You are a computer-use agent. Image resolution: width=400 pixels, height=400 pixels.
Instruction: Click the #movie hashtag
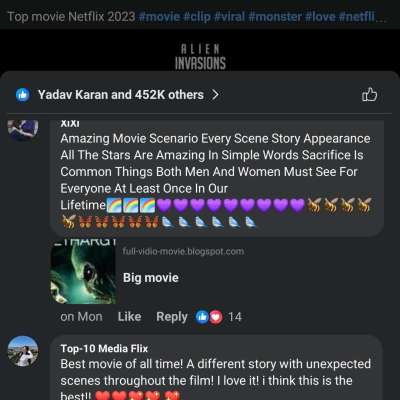pyautogui.click(x=159, y=16)
